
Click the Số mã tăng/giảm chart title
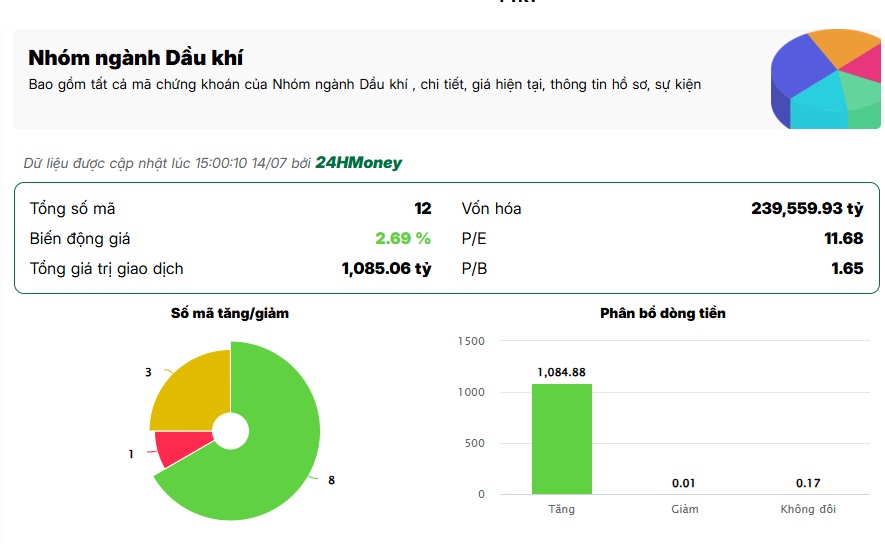(230, 313)
